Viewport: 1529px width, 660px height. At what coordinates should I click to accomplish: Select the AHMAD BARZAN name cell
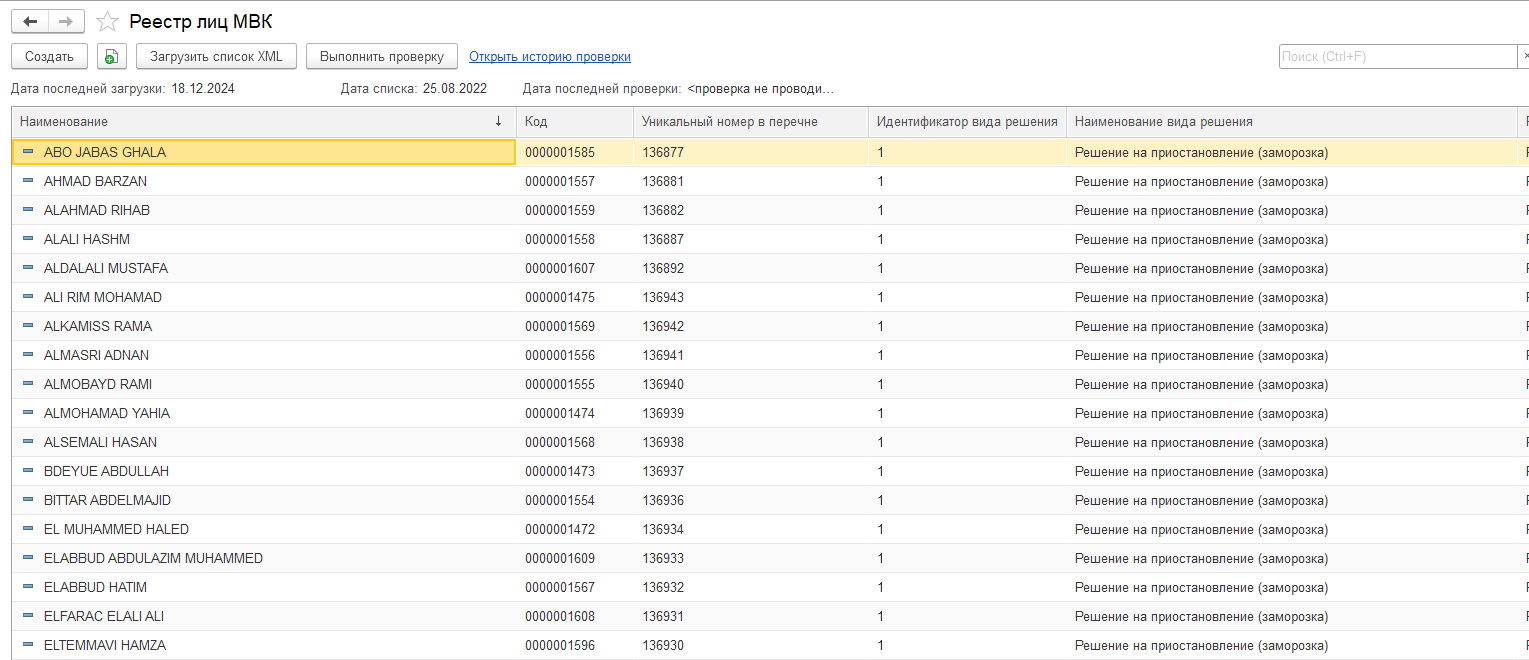pyautogui.click(x=263, y=181)
